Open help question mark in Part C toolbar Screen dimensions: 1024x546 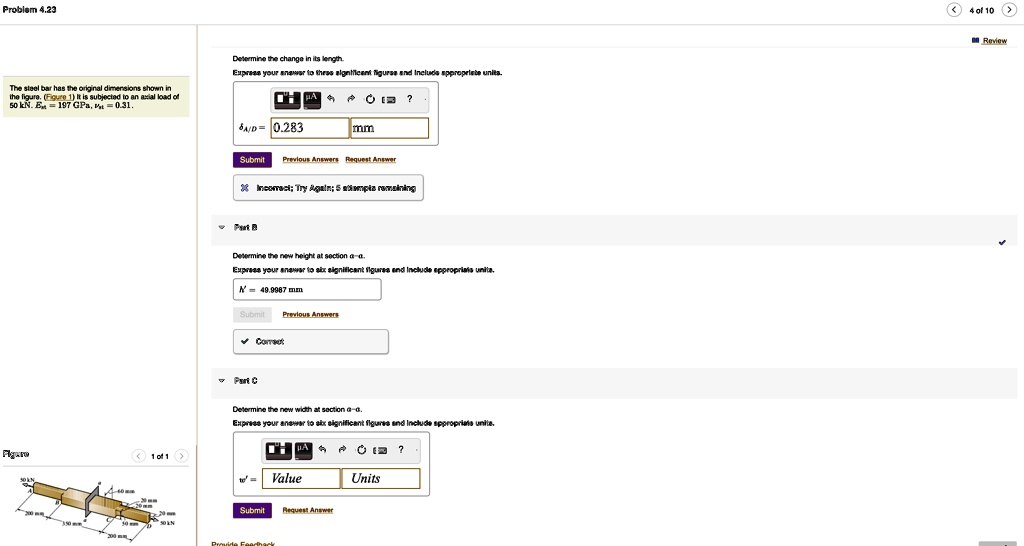(400, 449)
